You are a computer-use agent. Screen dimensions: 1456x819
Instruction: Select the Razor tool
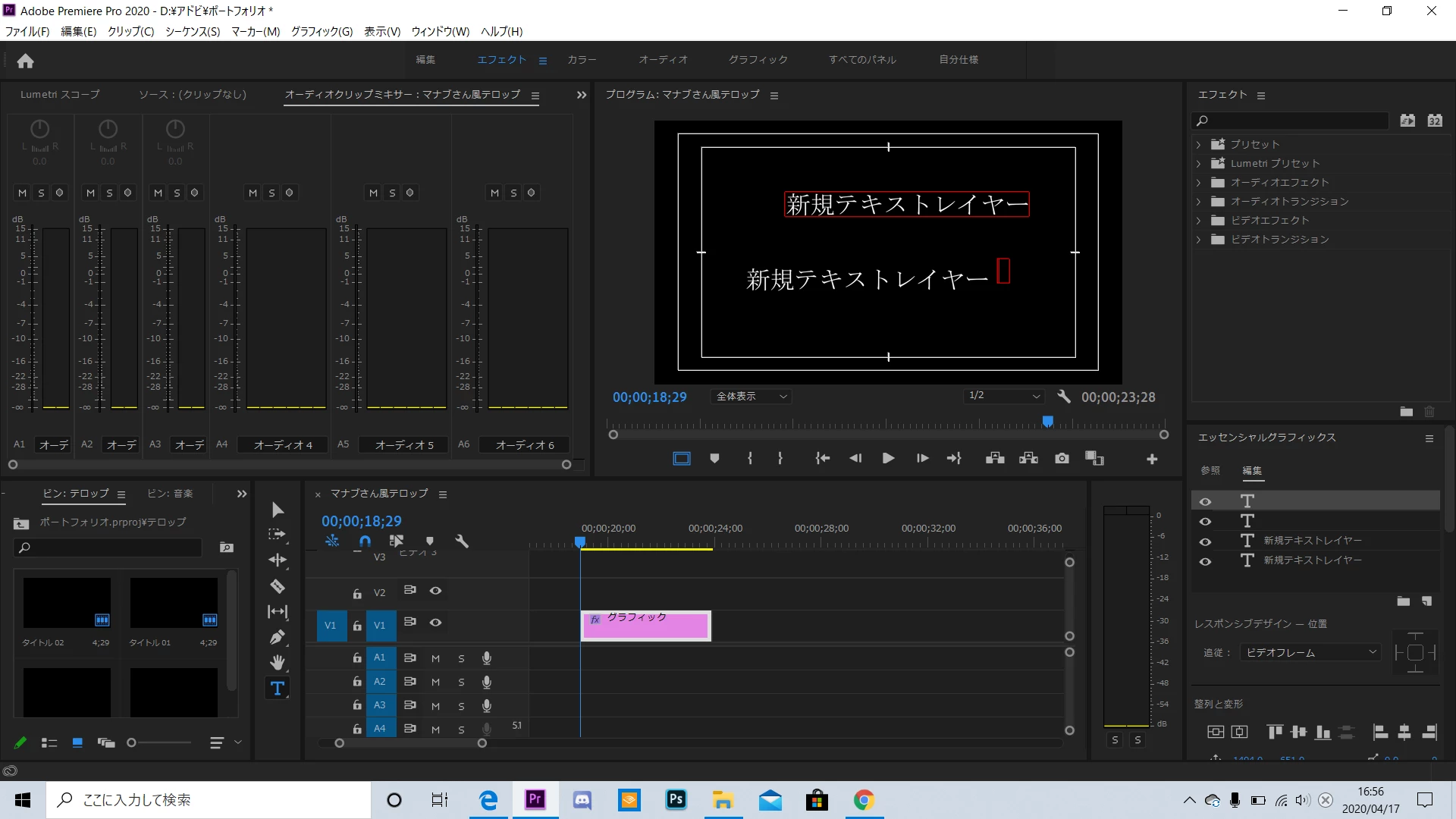pos(278,586)
